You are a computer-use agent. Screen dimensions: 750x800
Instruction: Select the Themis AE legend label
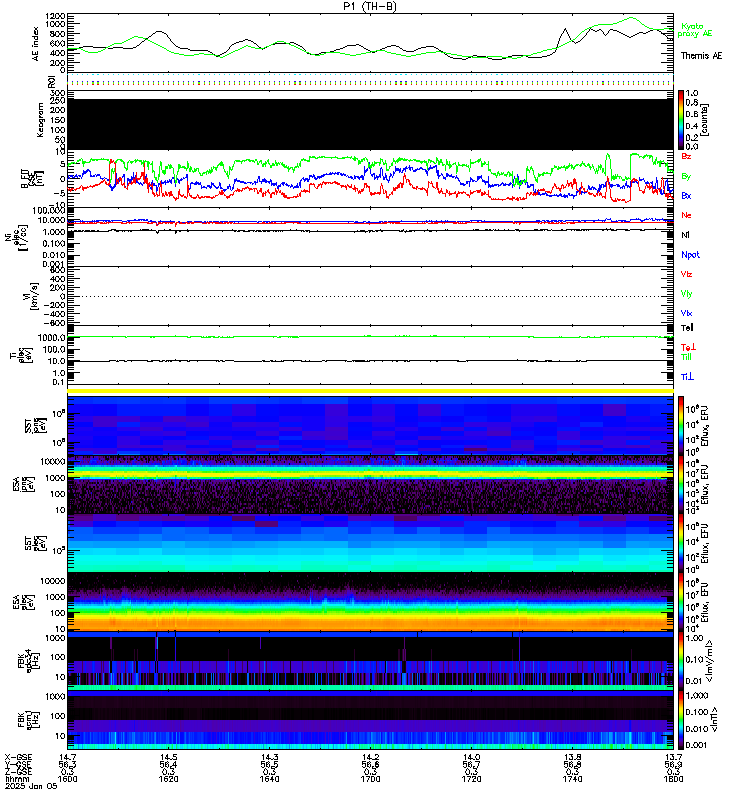(702, 56)
